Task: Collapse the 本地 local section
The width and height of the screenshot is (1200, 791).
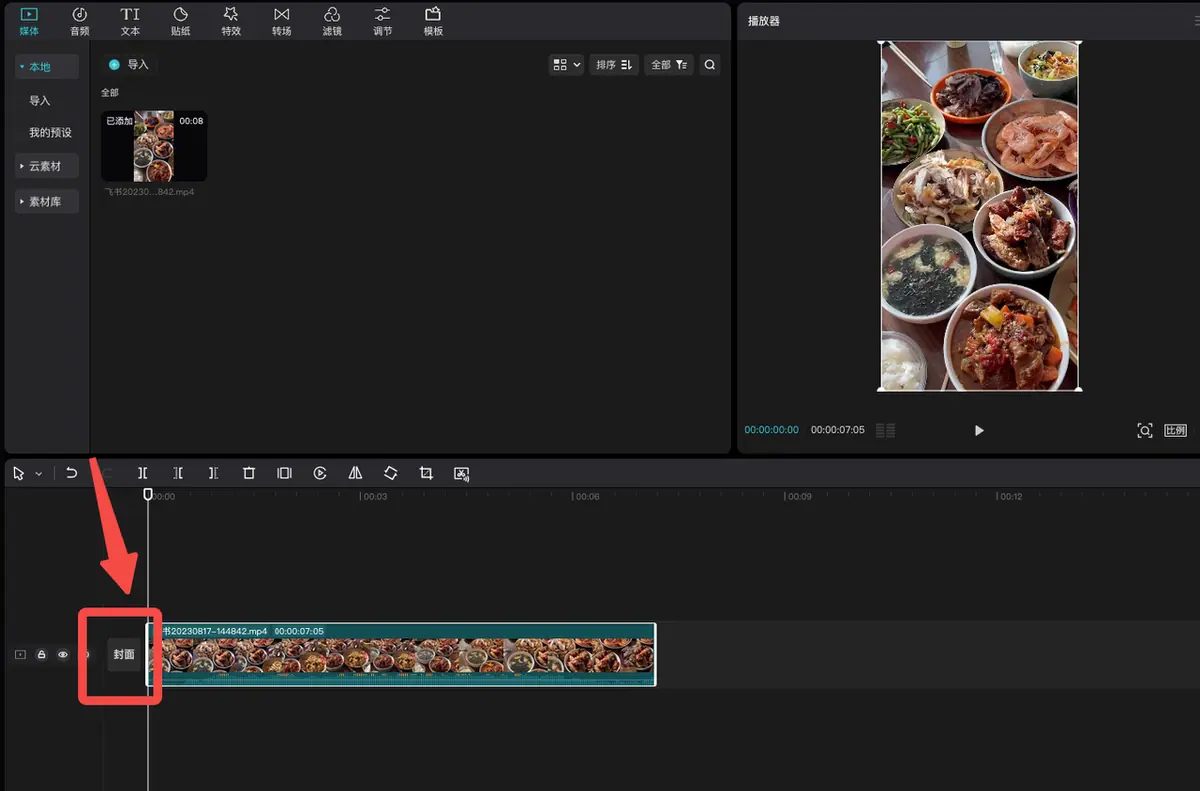Action: pos(46,67)
